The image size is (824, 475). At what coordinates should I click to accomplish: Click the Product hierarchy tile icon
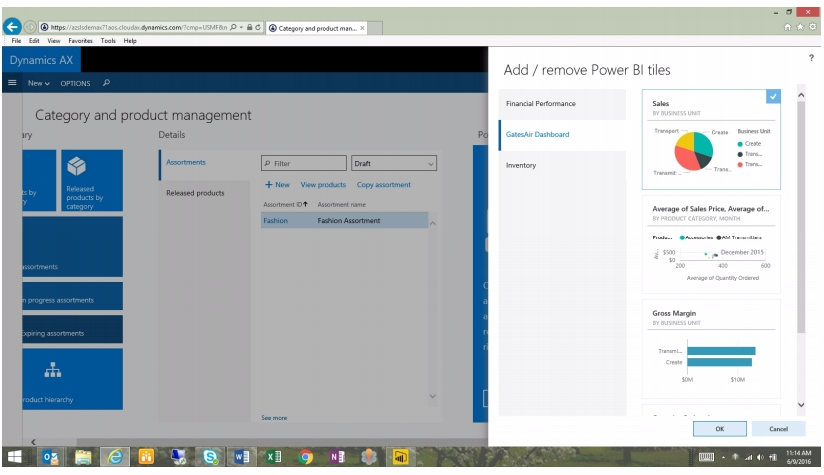(x=52, y=372)
